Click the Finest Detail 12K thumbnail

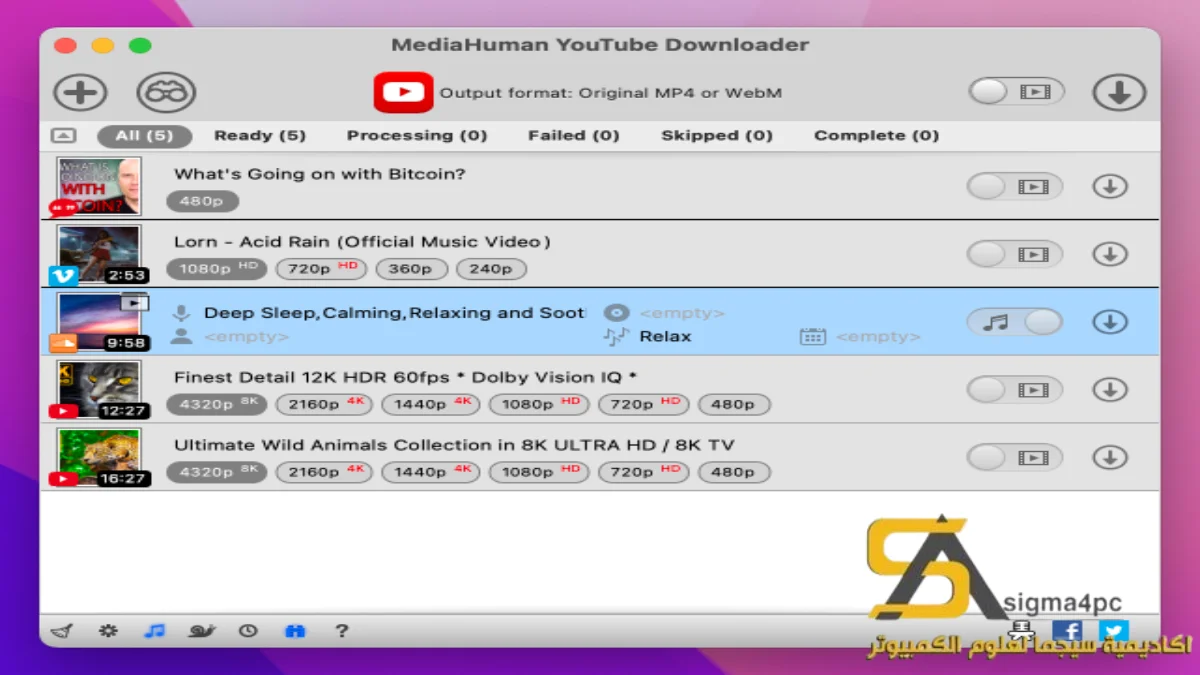click(x=99, y=390)
